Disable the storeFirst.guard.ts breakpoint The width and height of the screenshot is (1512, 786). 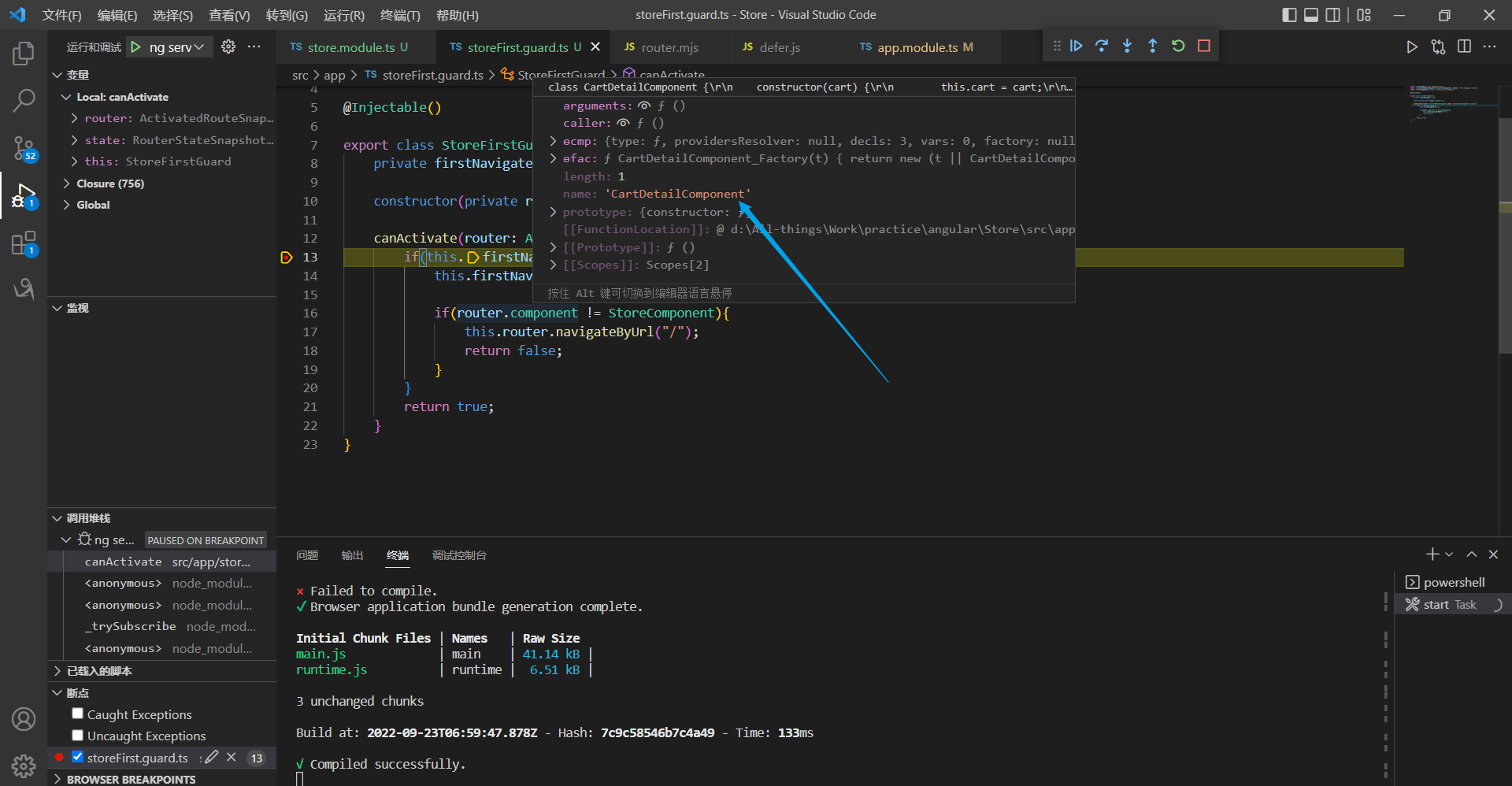(x=77, y=757)
